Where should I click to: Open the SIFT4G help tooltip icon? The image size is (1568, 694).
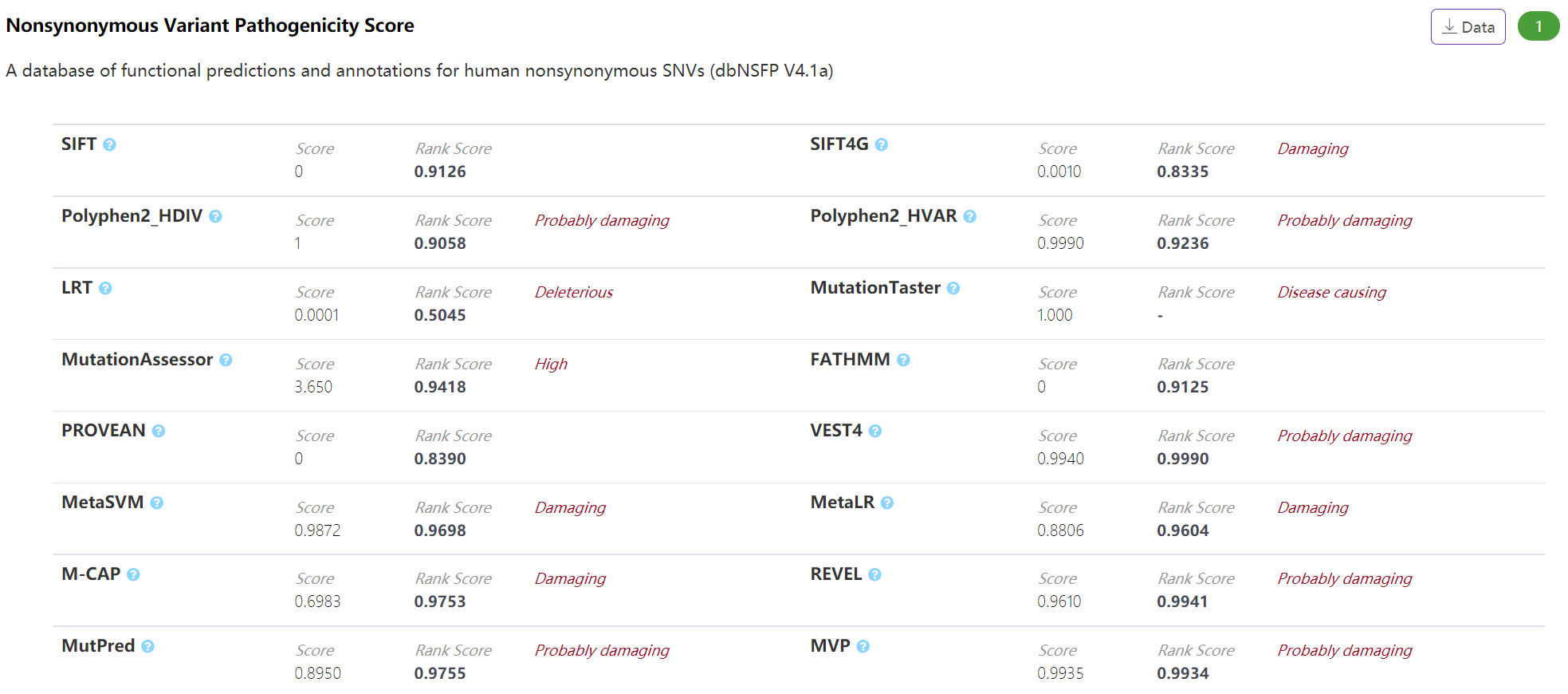(x=881, y=144)
